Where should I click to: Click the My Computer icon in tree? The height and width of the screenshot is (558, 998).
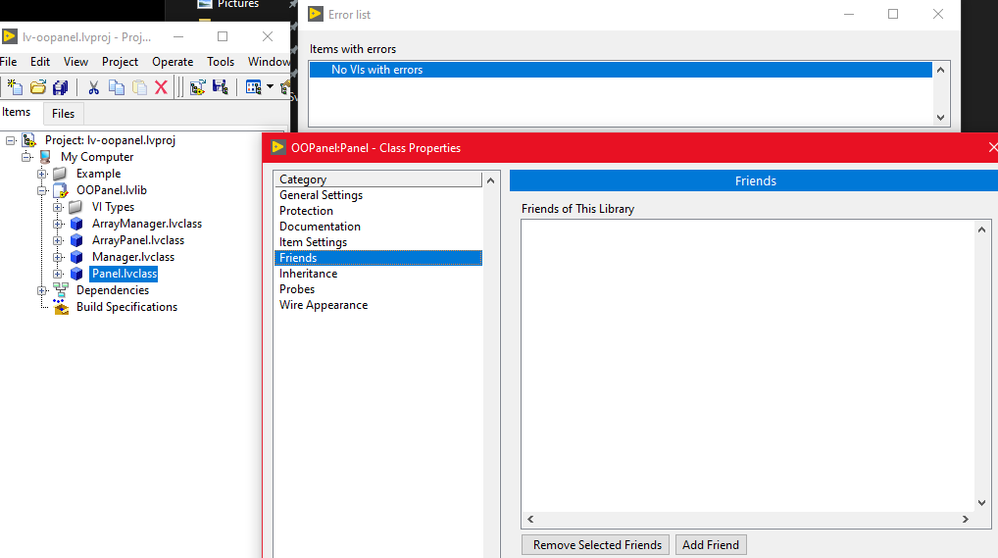tap(45, 157)
